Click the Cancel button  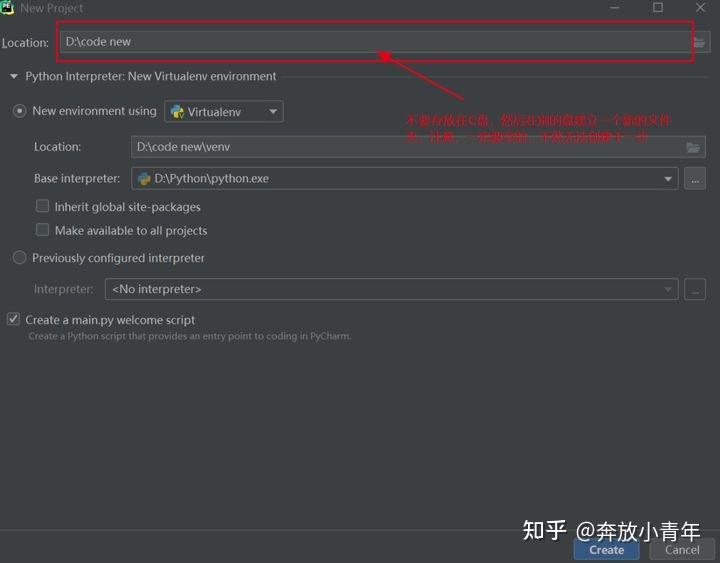point(682,550)
